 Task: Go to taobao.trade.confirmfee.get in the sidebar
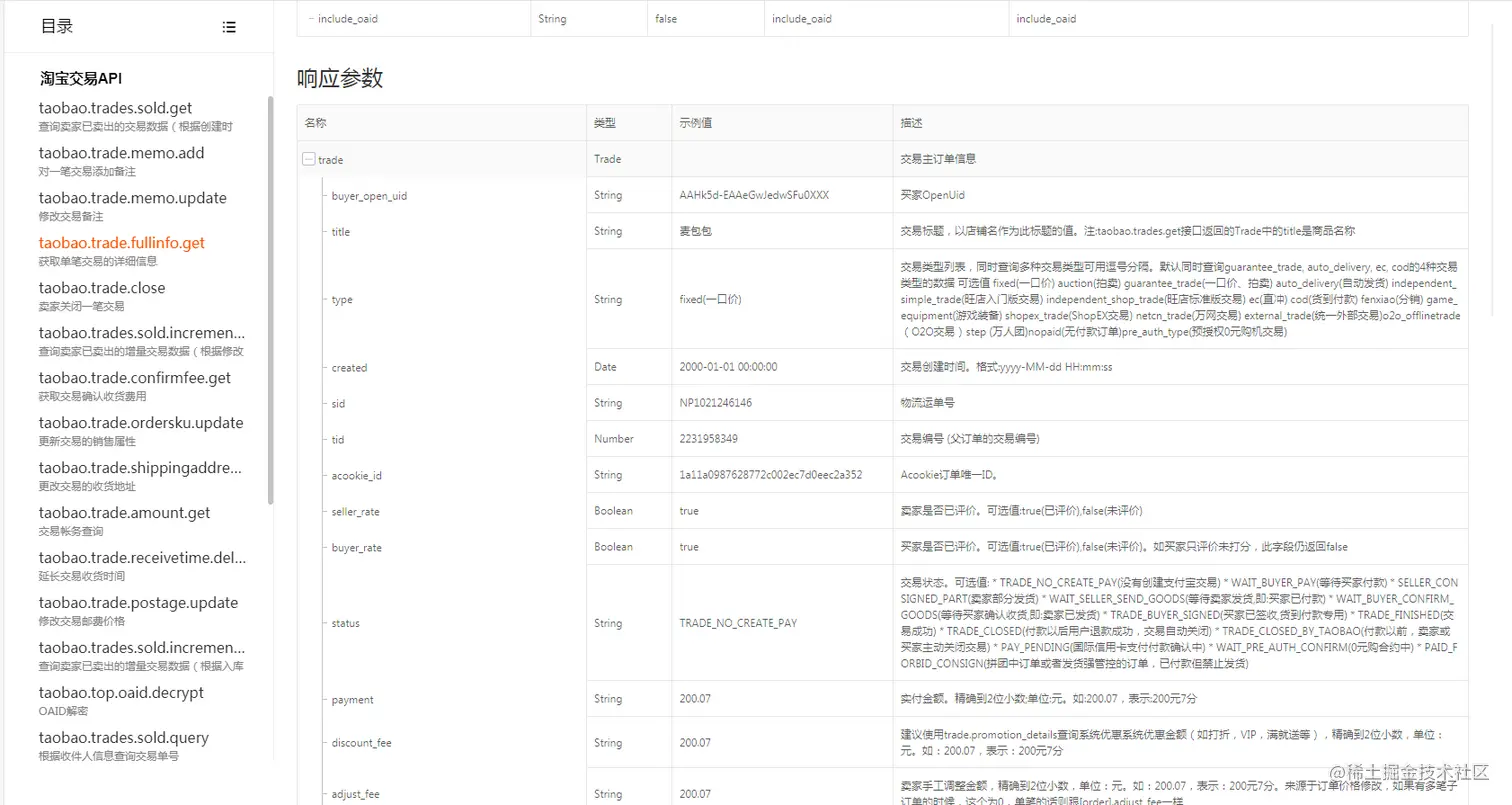tap(135, 378)
